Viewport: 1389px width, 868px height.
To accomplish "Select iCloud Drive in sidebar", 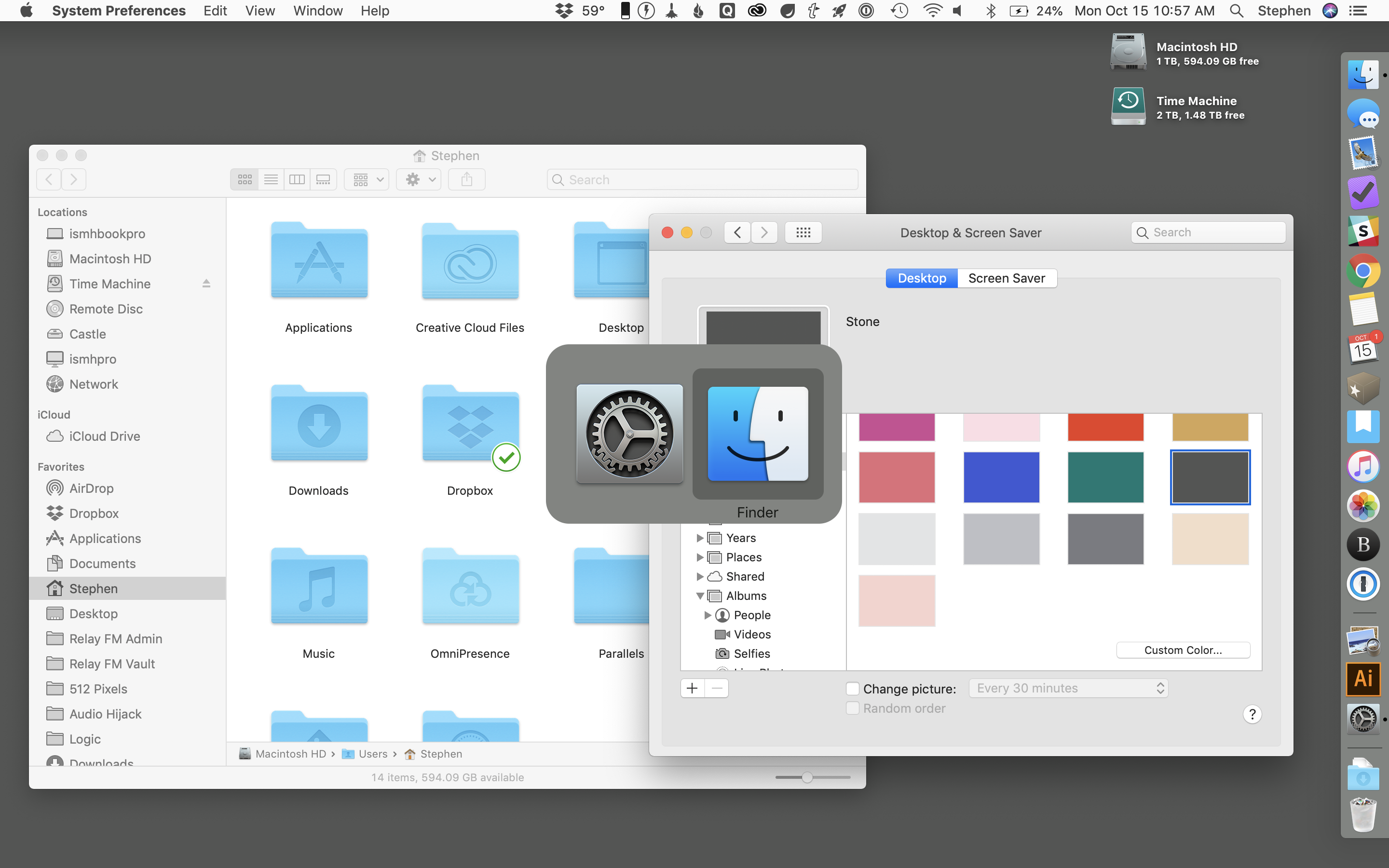I will (x=105, y=436).
